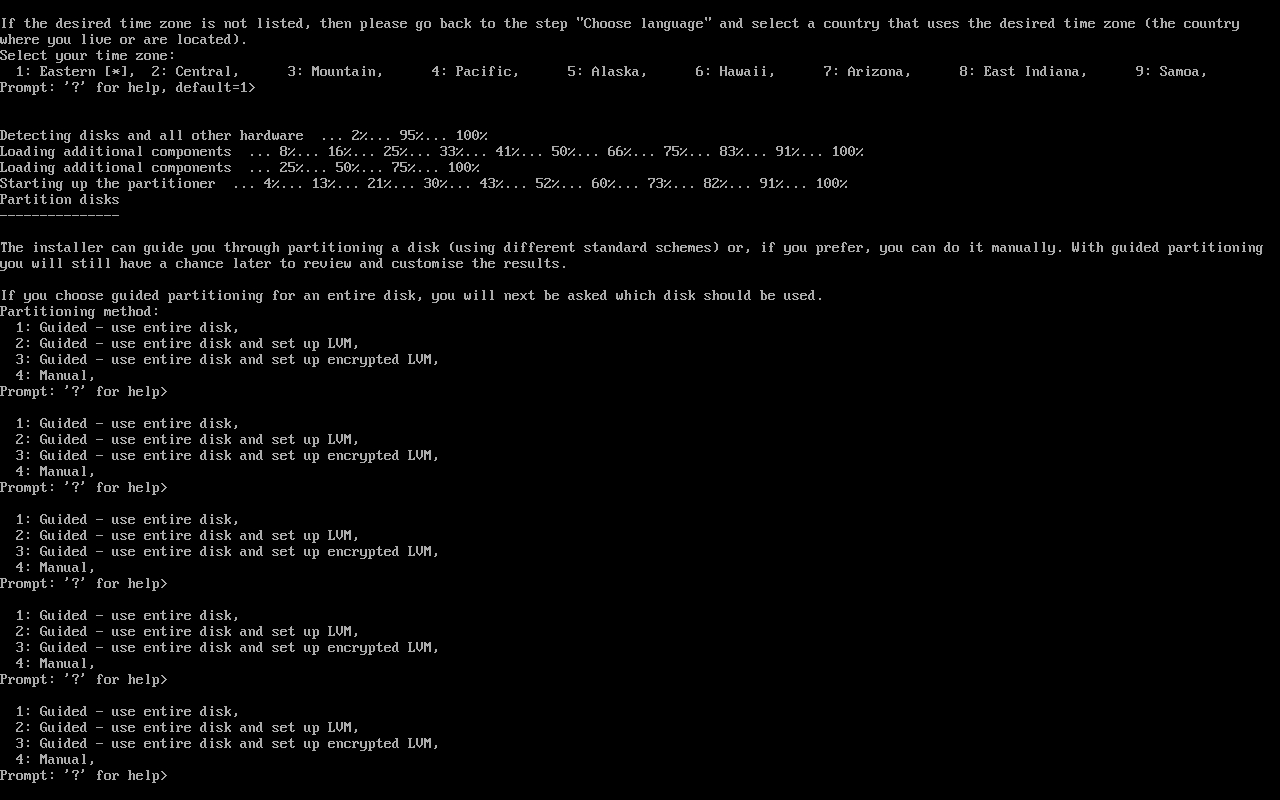This screenshot has width=1280, height=800.
Task: Click the Alaska time zone option
Action: [x=607, y=71]
